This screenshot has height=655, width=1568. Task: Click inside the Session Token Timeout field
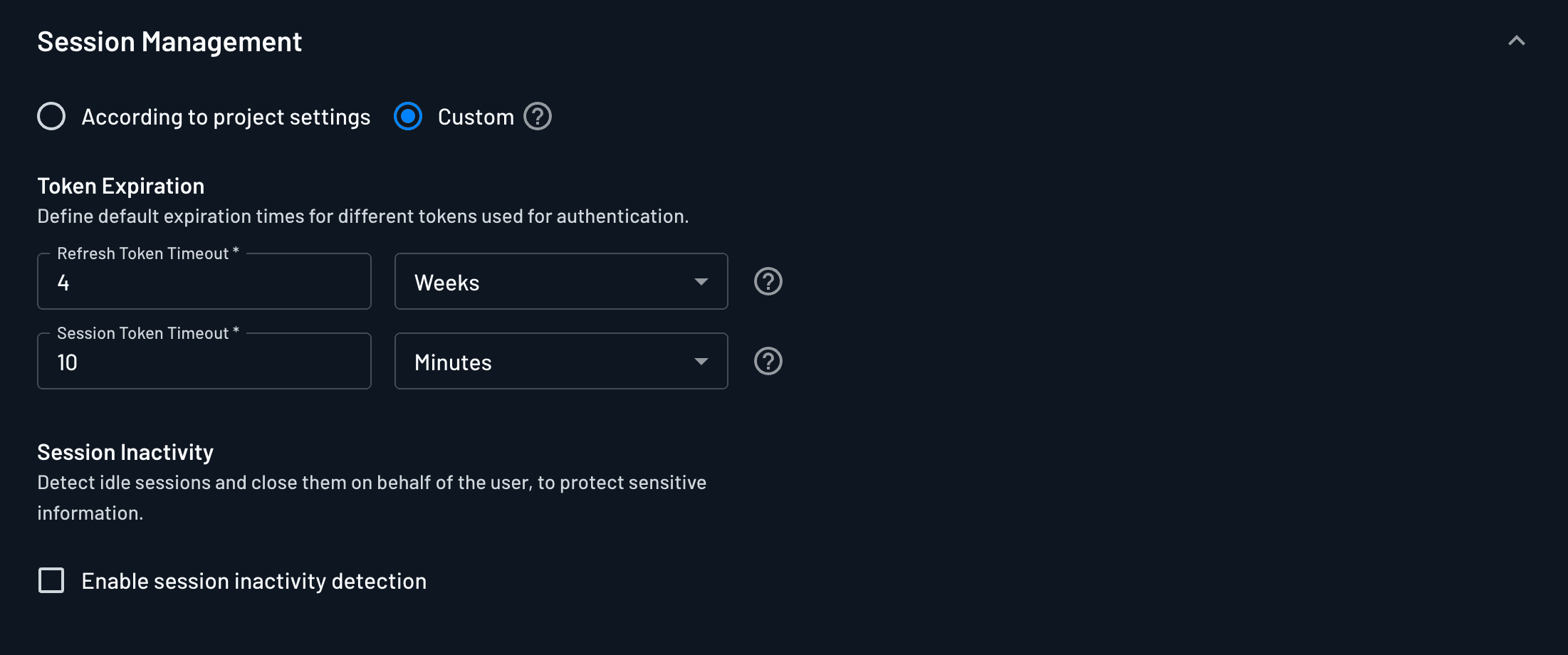[x=204, y=362]
